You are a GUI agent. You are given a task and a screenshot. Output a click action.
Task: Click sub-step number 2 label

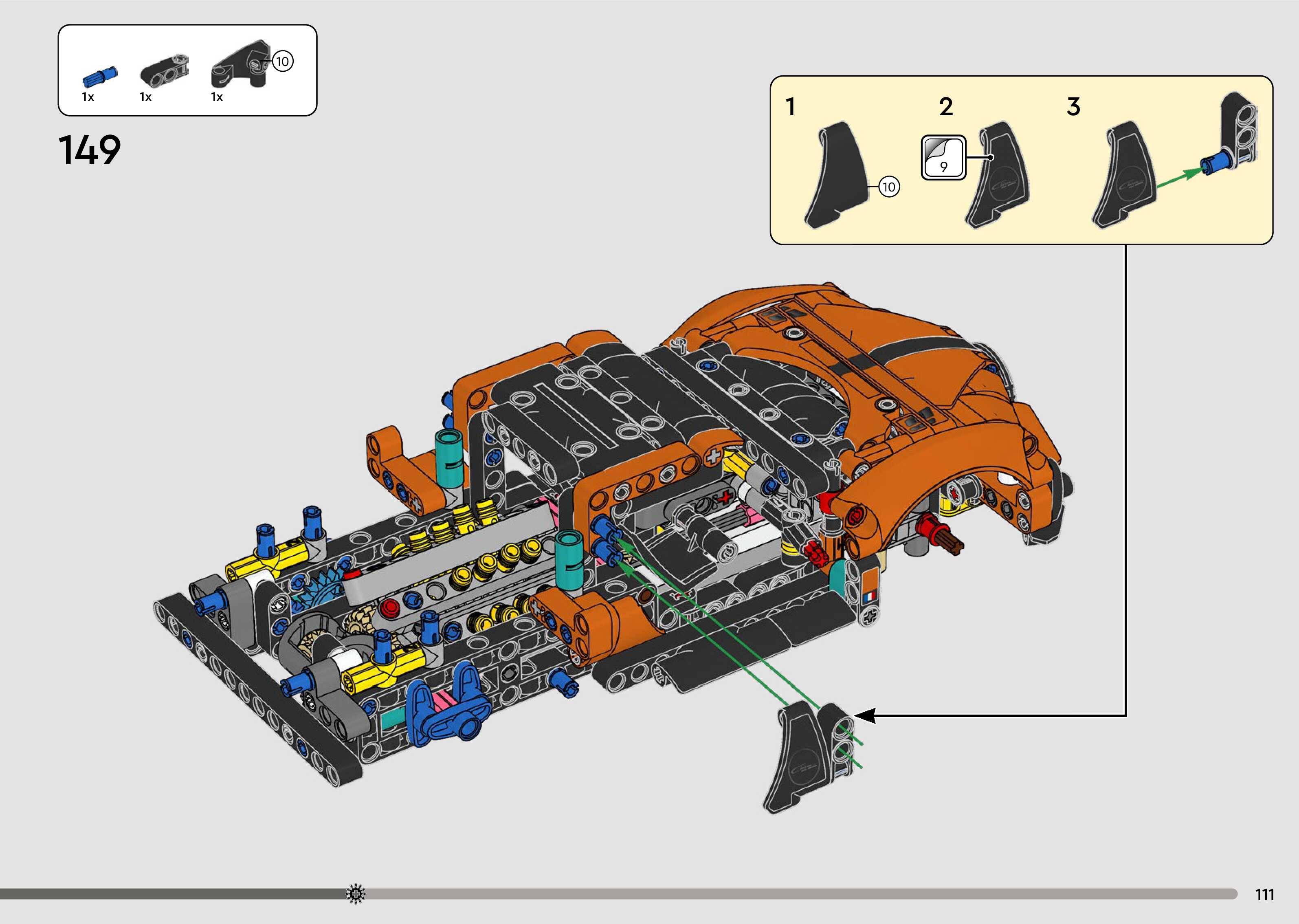[x=946, y=107]
